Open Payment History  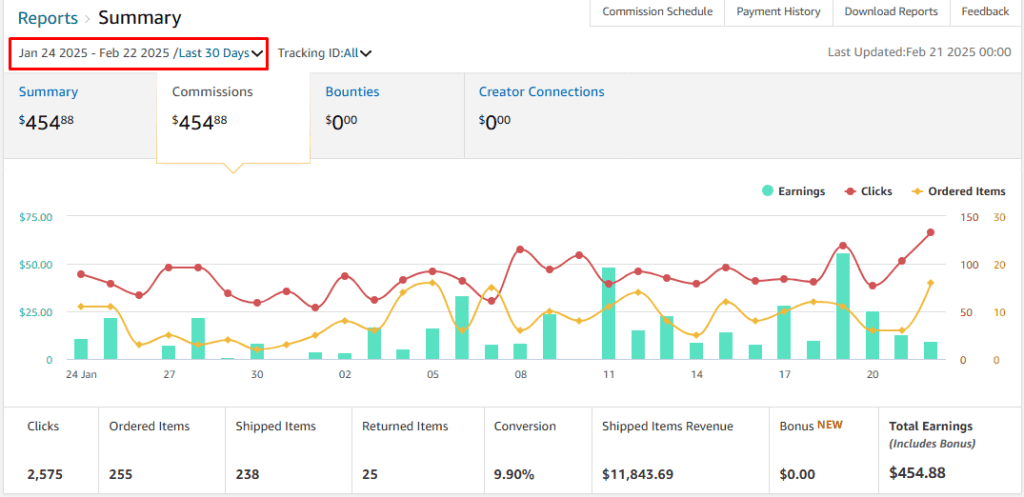click(x=778, y=12)
